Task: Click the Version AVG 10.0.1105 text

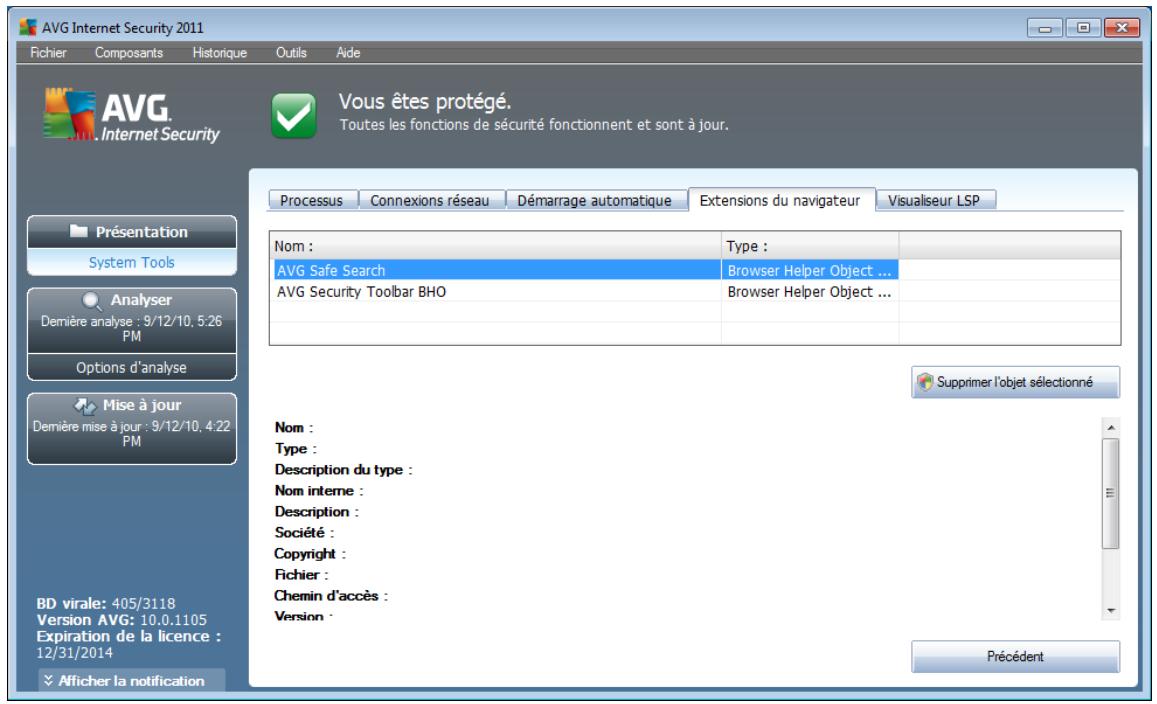Action: point(122,620)
